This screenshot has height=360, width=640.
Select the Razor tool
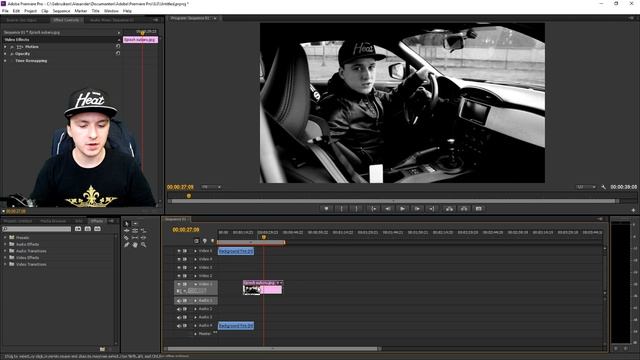127,238
